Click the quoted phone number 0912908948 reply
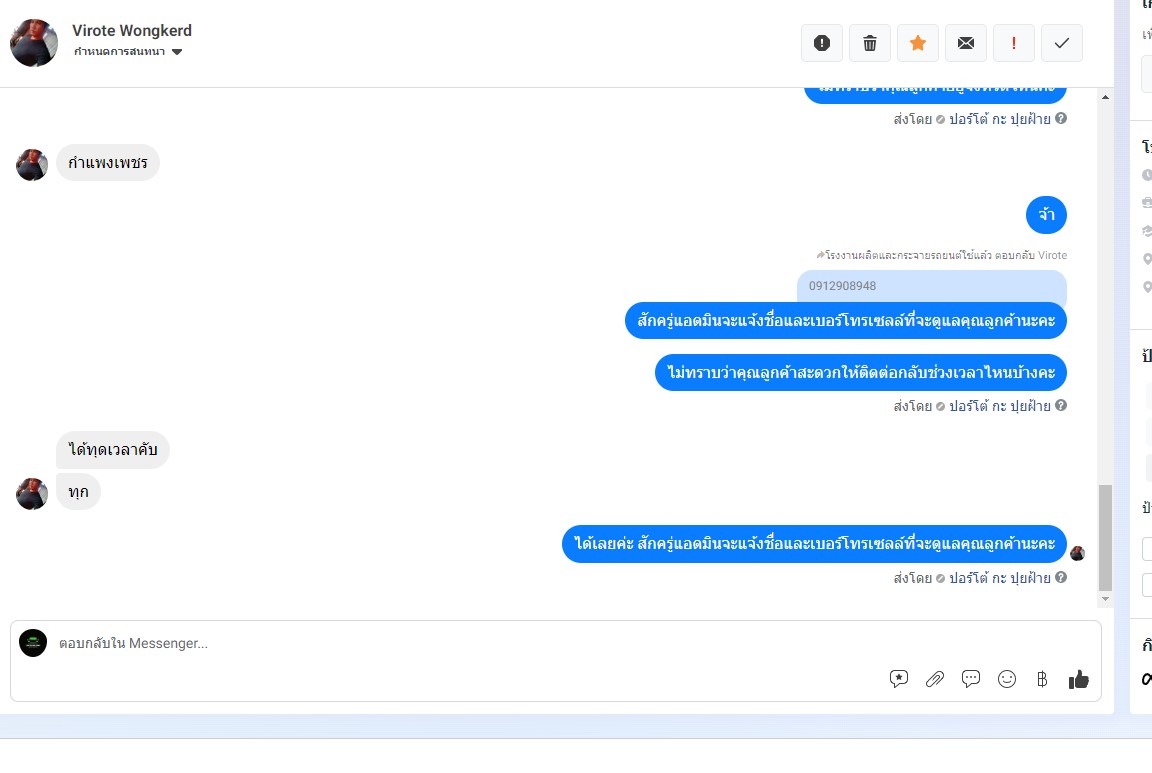Image resolution: width=1152 pixels, height=773 pixels. [x=932, y=286]
